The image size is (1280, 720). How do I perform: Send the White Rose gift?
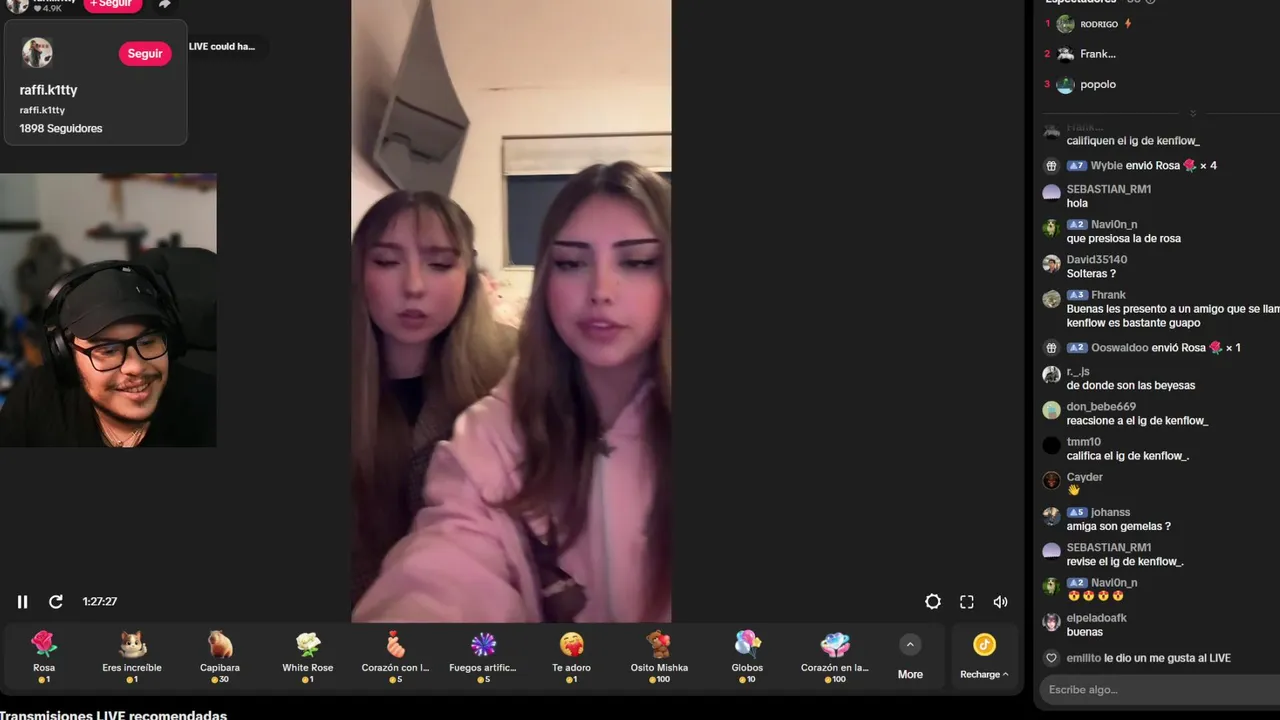coord(308,657)
